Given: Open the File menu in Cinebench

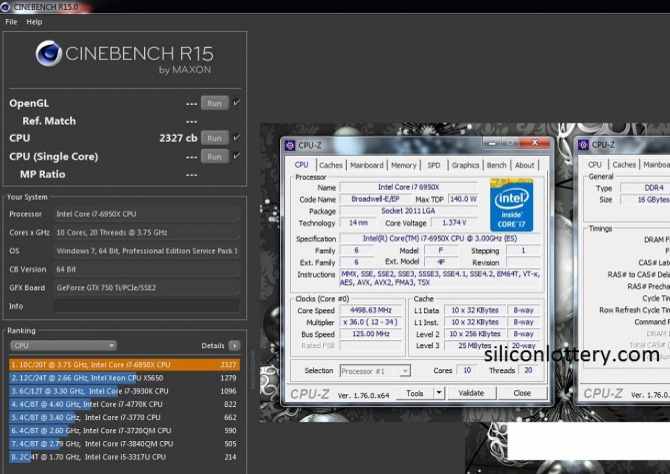Looking at the screenshot, I should click(11, 22).
